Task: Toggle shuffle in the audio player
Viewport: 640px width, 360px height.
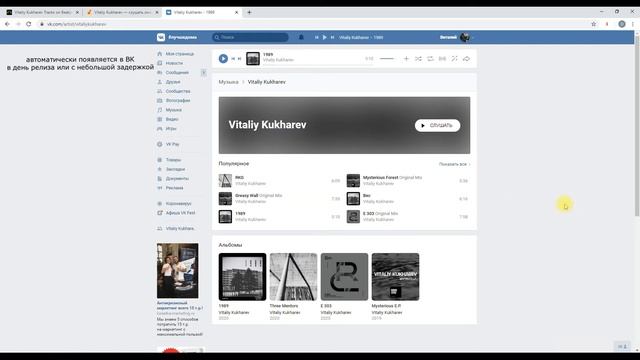Action: pyautogui.click(x=418, y=59)
